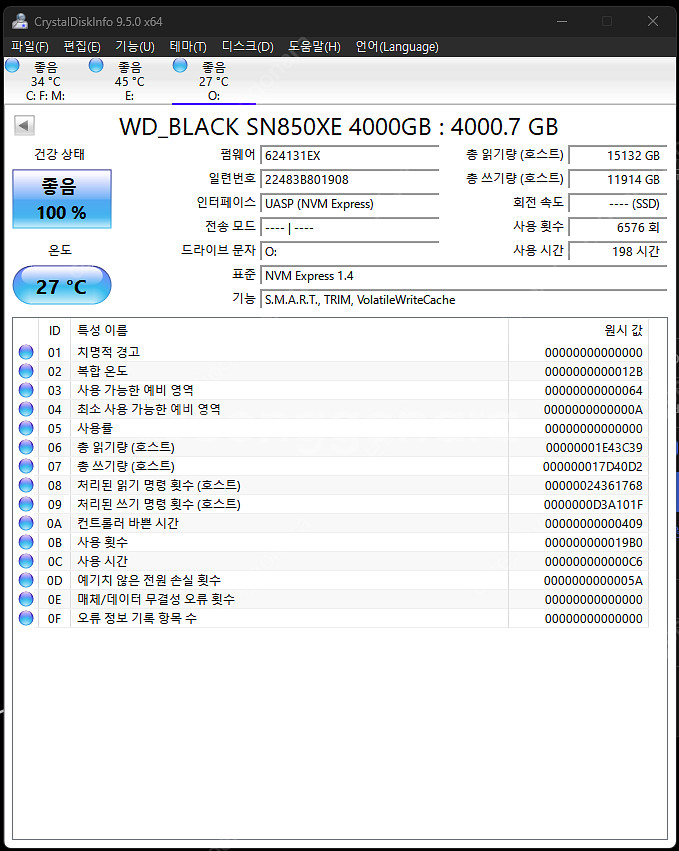Click the standard field NVM Express 1.4
679x851 pixels.
pos(464,276)
